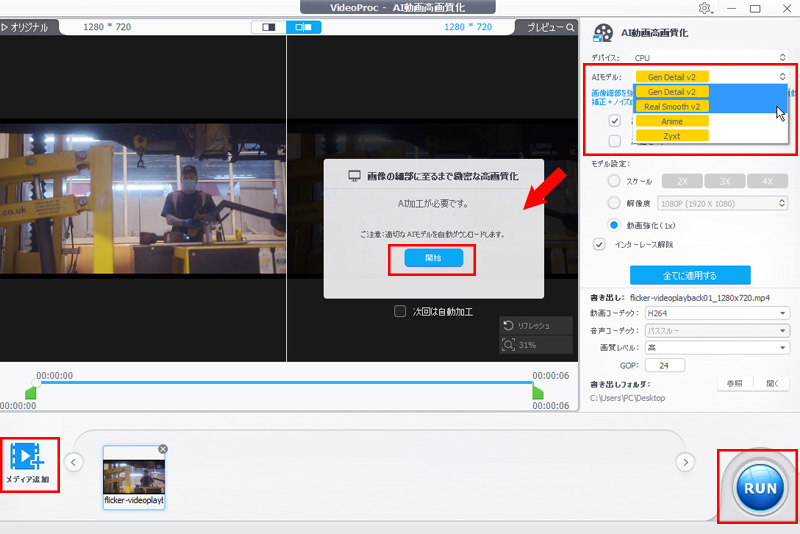The width and height of the screenshot is (800, 534).
Task: Switch to the side-by-side comparison view icon
Action: (x=303, y=27)
